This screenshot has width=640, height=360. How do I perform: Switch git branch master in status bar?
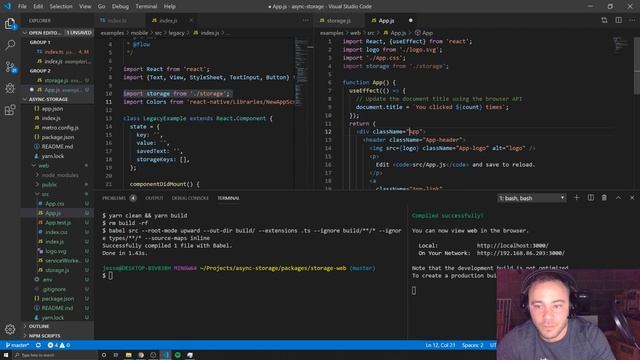(x=18, y=345)
